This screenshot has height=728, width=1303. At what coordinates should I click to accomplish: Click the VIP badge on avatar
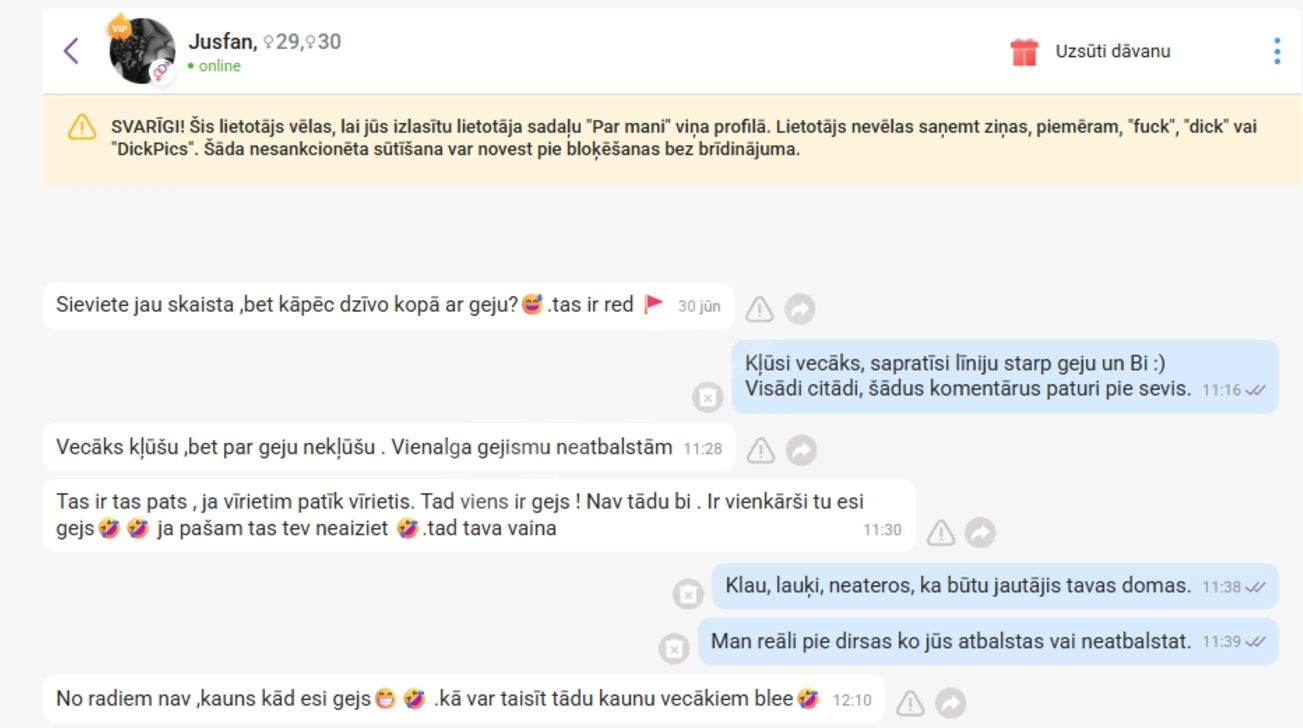coord(120,27)
